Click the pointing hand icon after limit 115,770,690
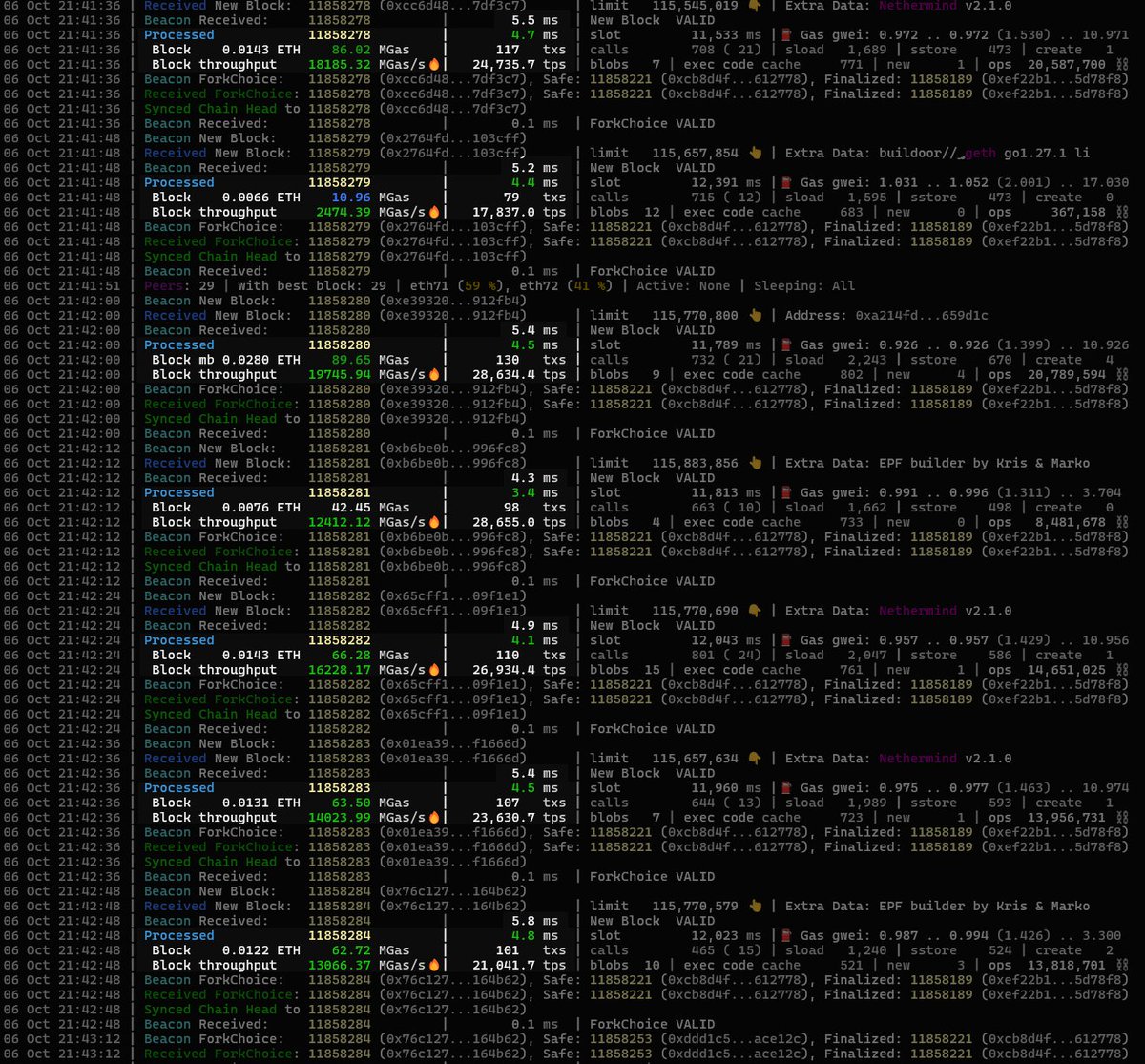1145x1064 pixels. (x=755, y=611)
